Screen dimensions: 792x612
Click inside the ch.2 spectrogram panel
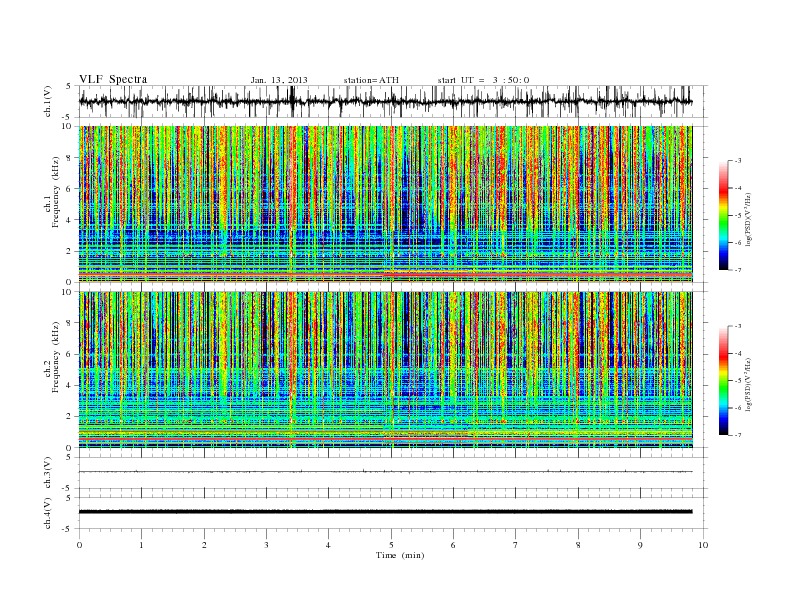point(386,370)
